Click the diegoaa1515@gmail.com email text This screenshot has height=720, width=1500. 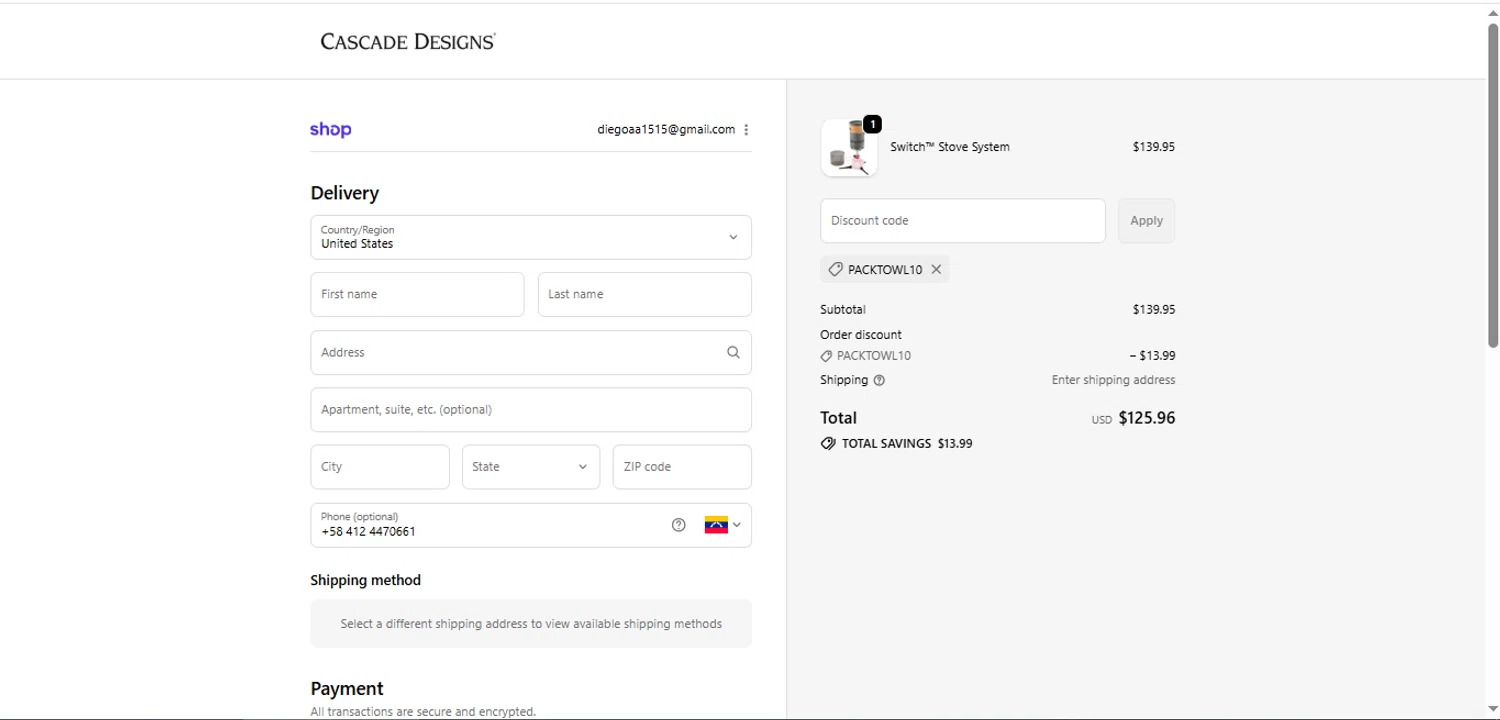click(x=666, y=129)
